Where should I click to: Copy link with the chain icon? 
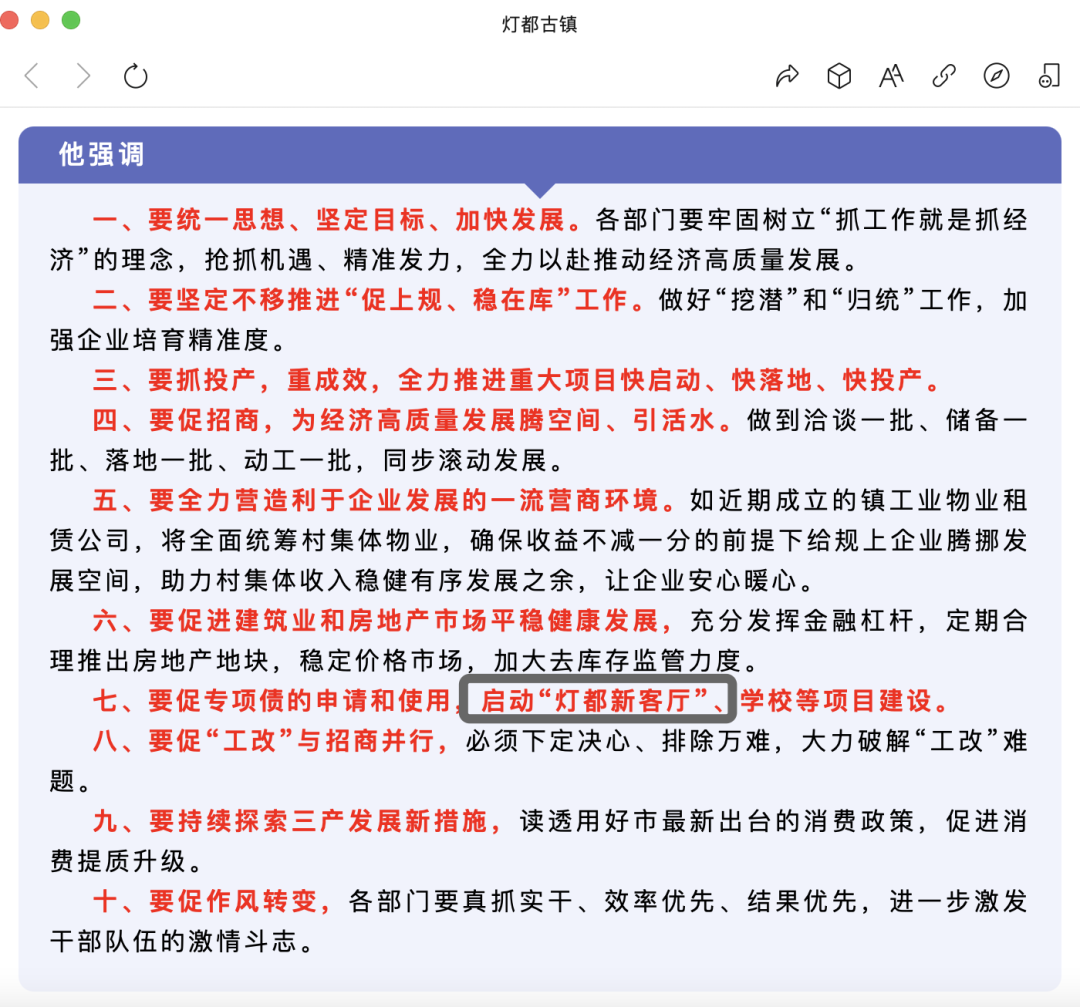coord(944,76)
